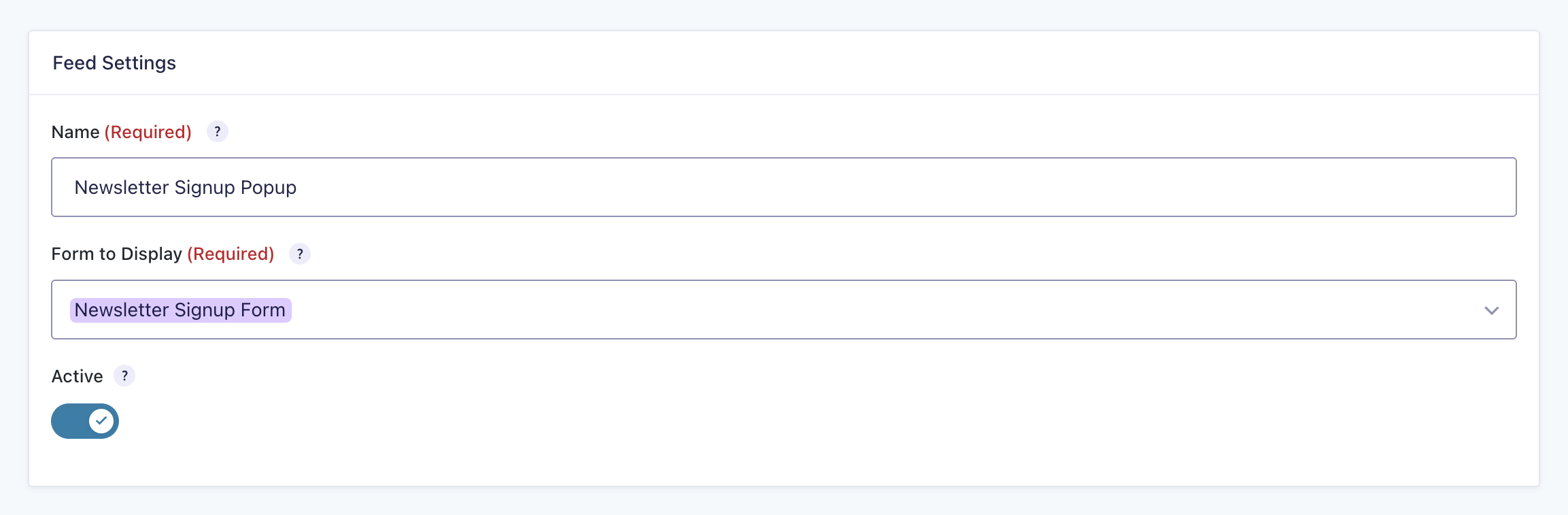Viewport: 1568px width, 515px height.
Task: Click the help icon next to Name
Action: tap(217, 131)
